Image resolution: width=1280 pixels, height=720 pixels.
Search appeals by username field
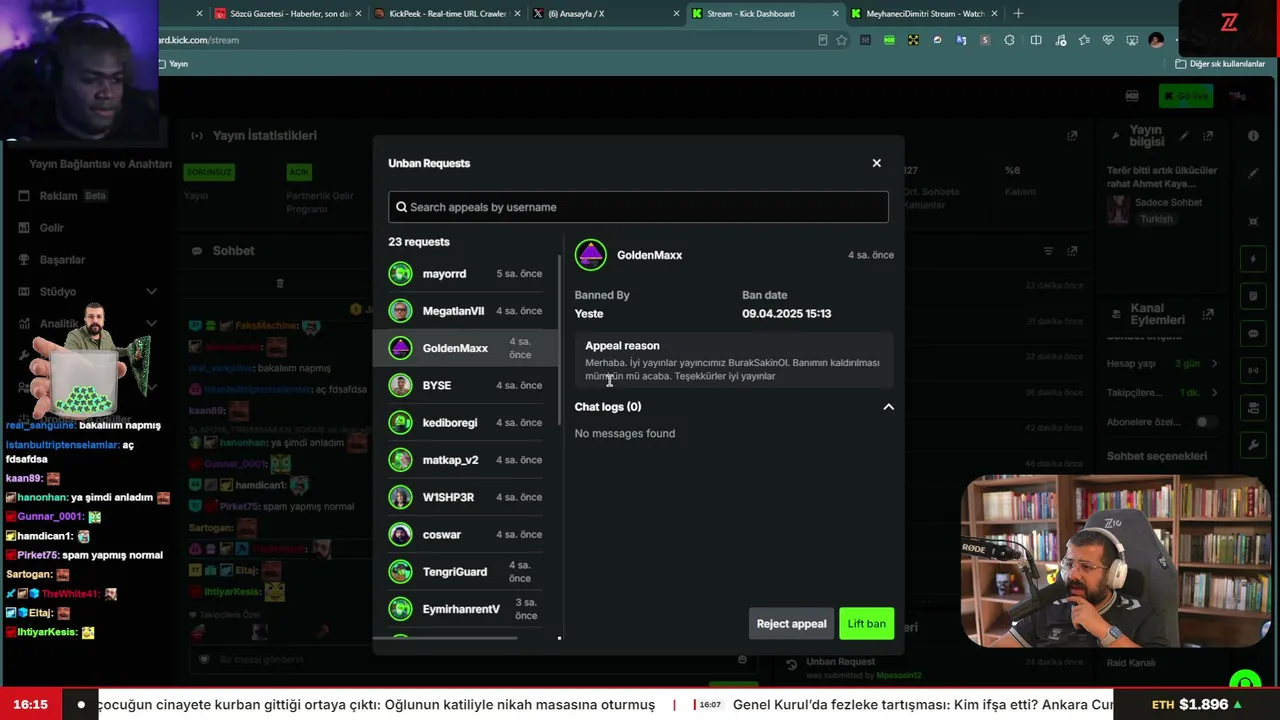[x=638, y=207]
